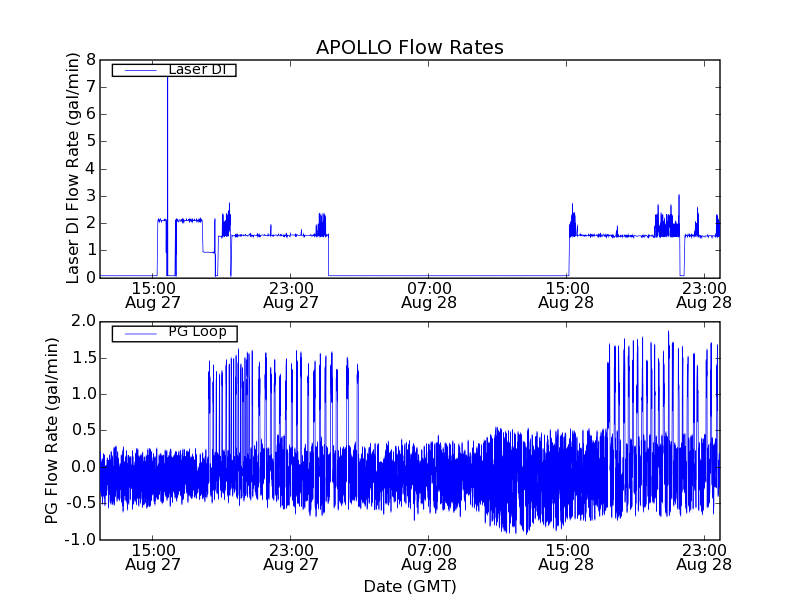Screen dimensions: 800x600
Task: Click the bottom chart's y-axis value 0.0
Action: (x=84, y=466)
